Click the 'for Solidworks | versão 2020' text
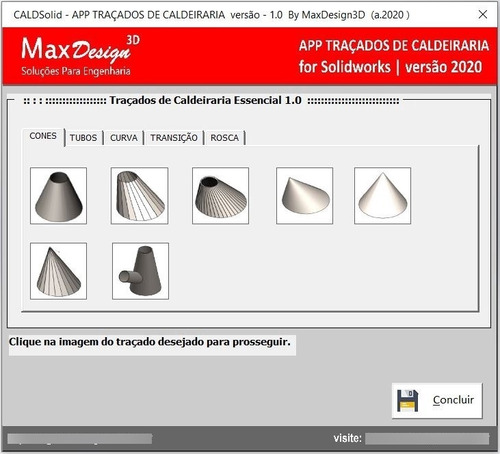This screenshot has width=500, height=454. [390, 67]
